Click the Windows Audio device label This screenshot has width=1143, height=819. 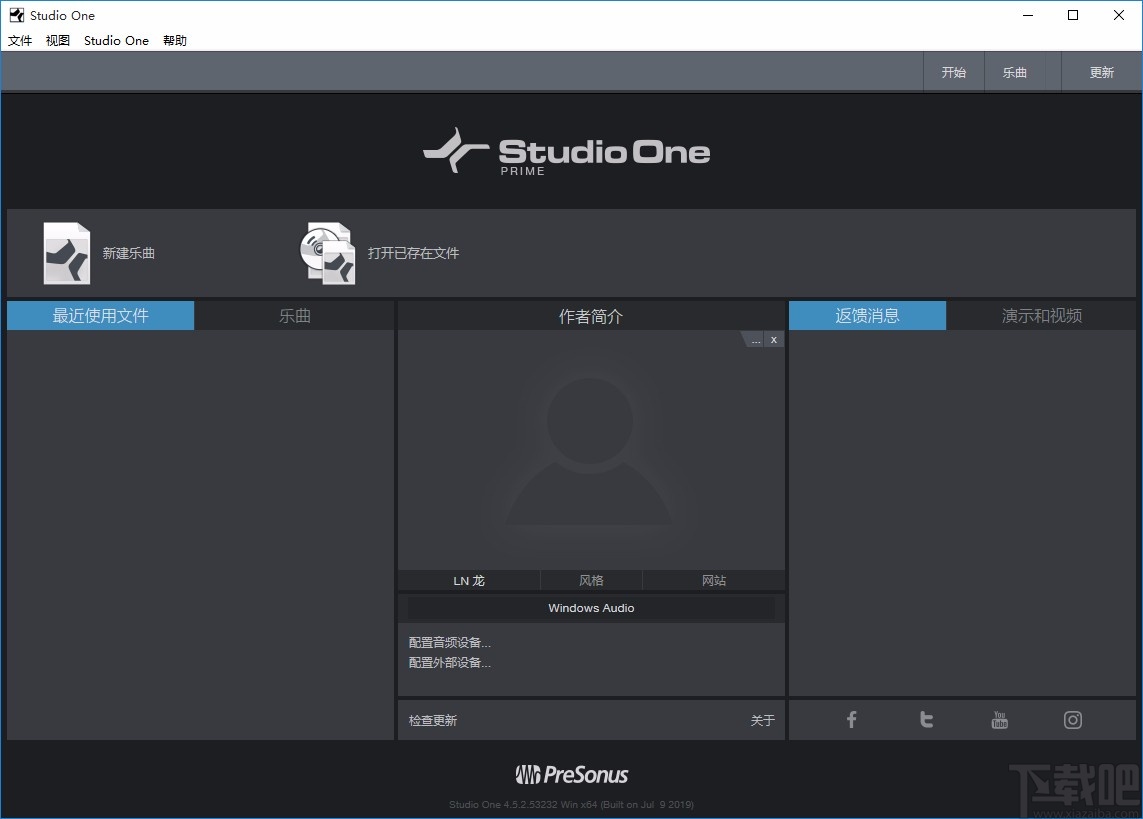coord(591,608)
